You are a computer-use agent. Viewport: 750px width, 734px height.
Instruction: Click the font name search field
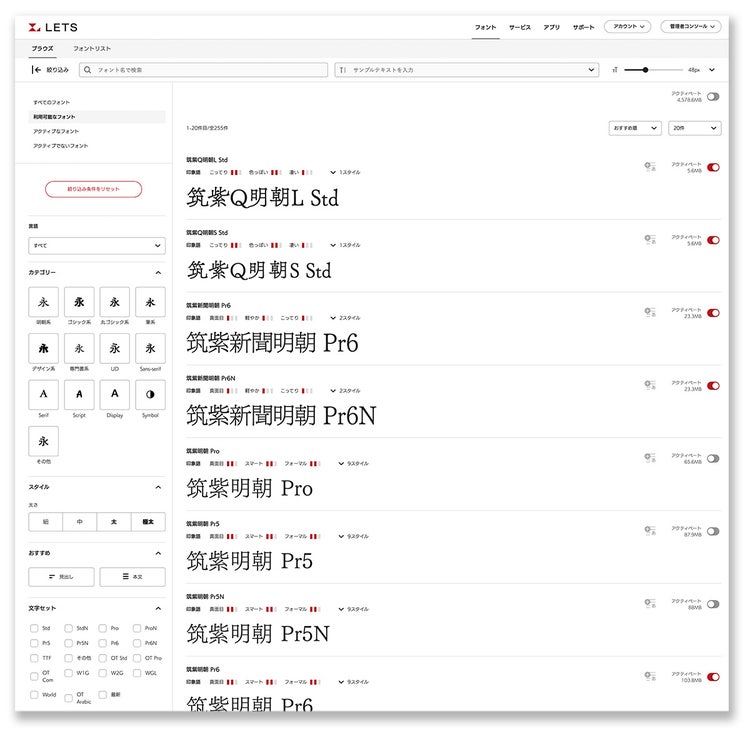[203, 70]
